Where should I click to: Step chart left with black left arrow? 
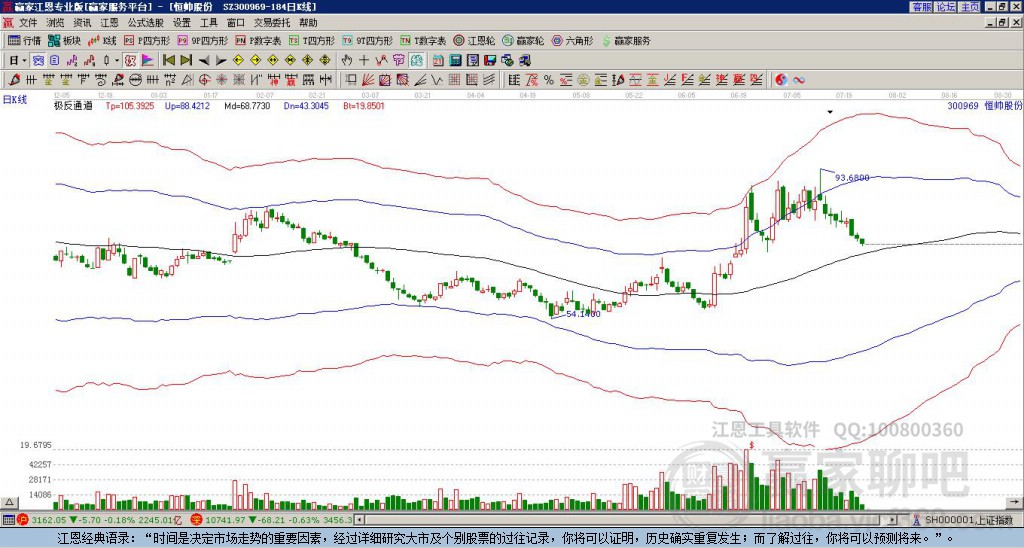tap(203, 60)
